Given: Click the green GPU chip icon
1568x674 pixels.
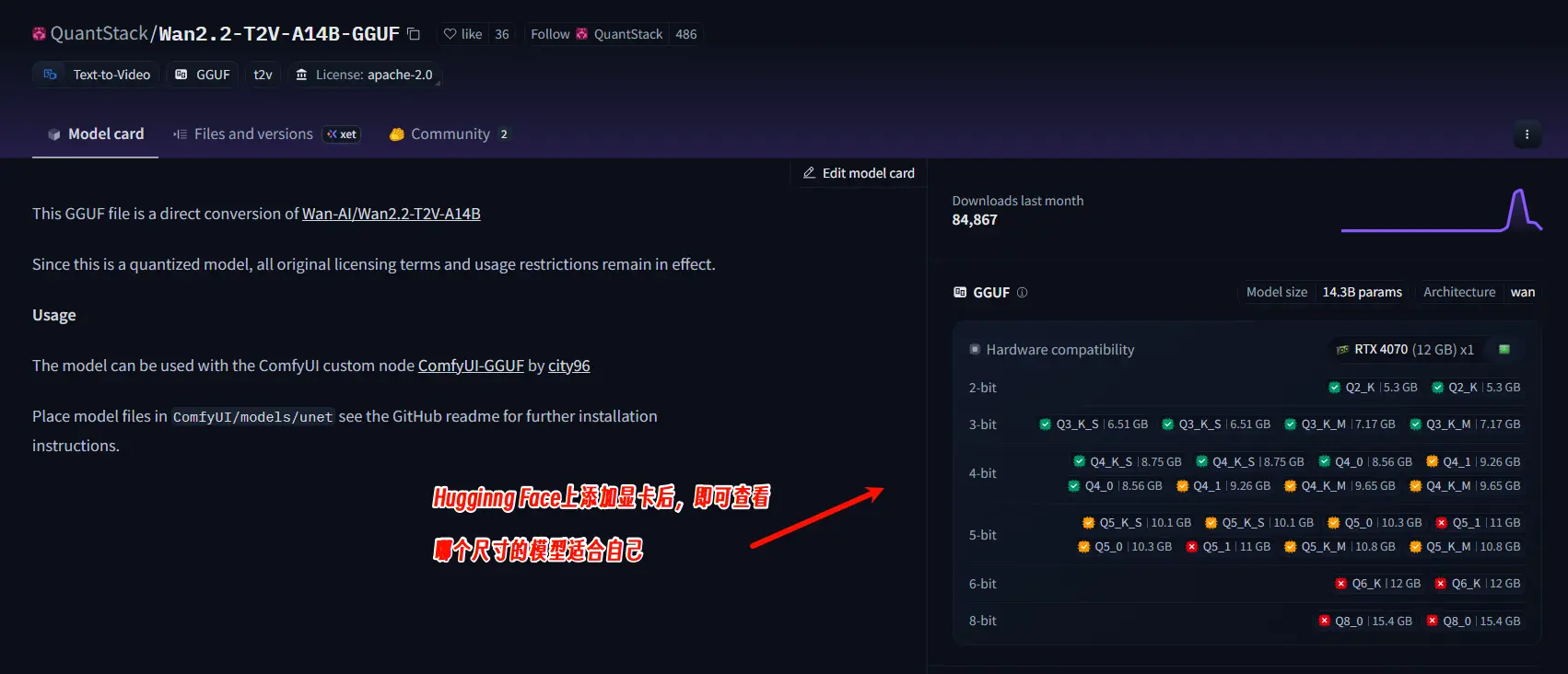Looking at the screenshot, I should coord(1504,350).
